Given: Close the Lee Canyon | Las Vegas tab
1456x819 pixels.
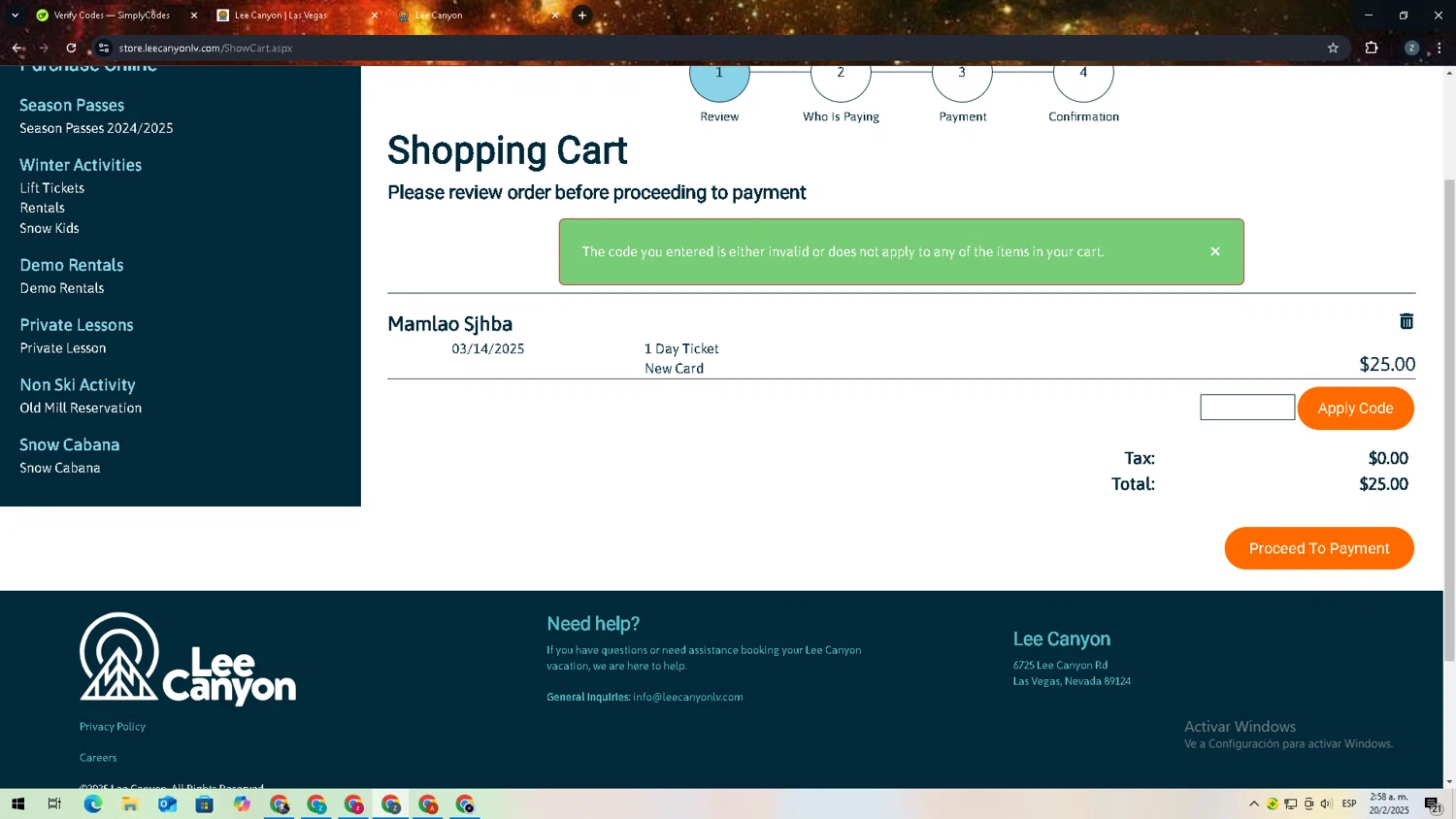Looking at the screenshot, I should point(374,16).
